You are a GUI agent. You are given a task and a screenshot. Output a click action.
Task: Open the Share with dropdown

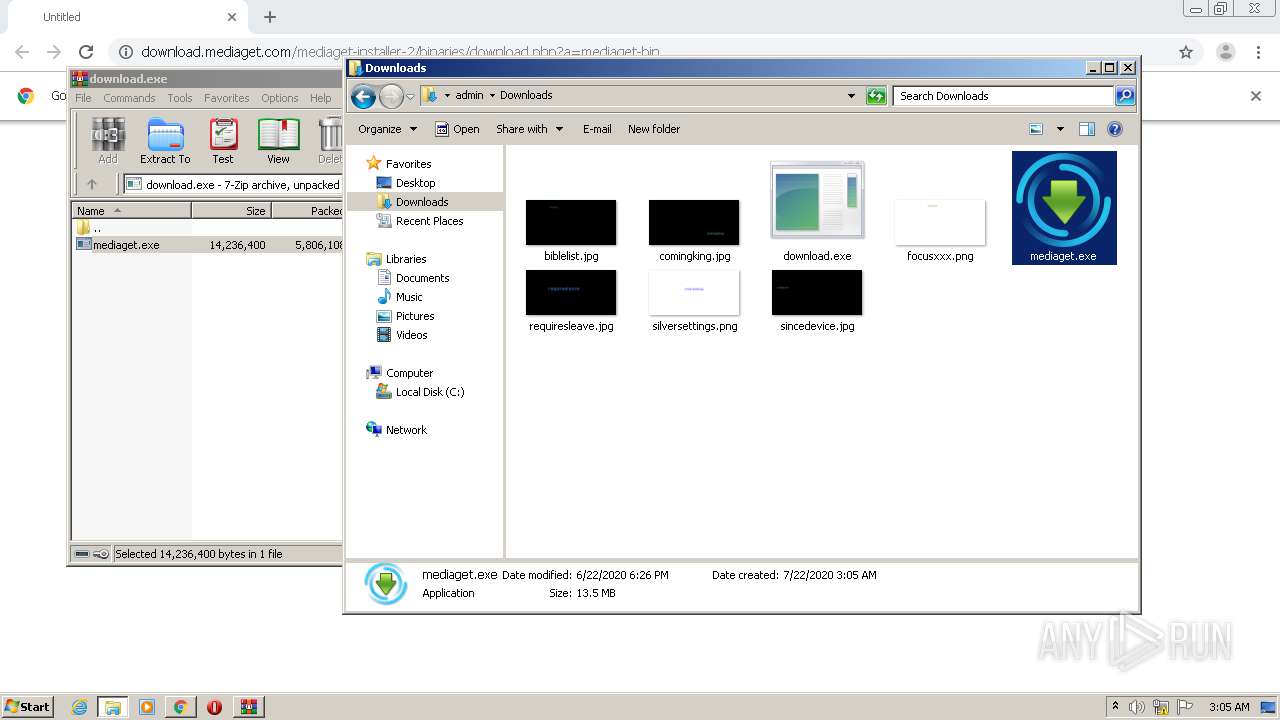pos(530,129)
